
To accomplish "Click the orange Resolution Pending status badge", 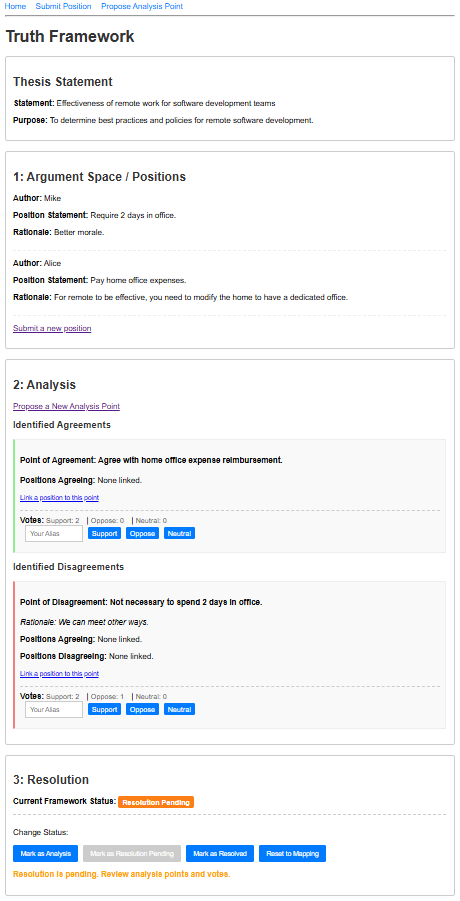I will pos(156,802).
